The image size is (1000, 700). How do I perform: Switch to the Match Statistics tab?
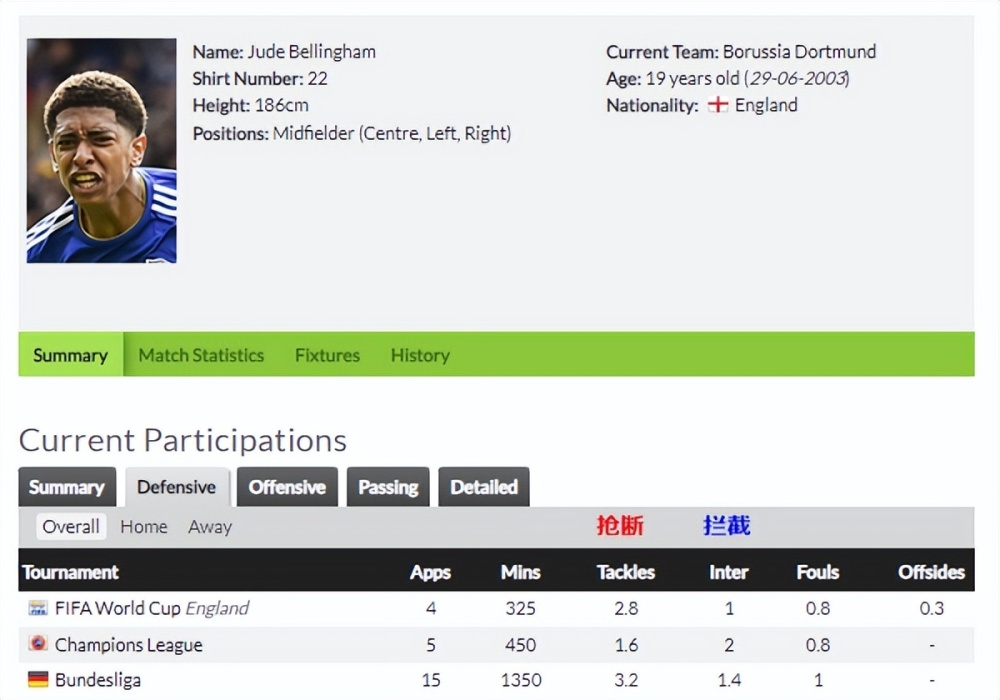click(x=201, y=355)
